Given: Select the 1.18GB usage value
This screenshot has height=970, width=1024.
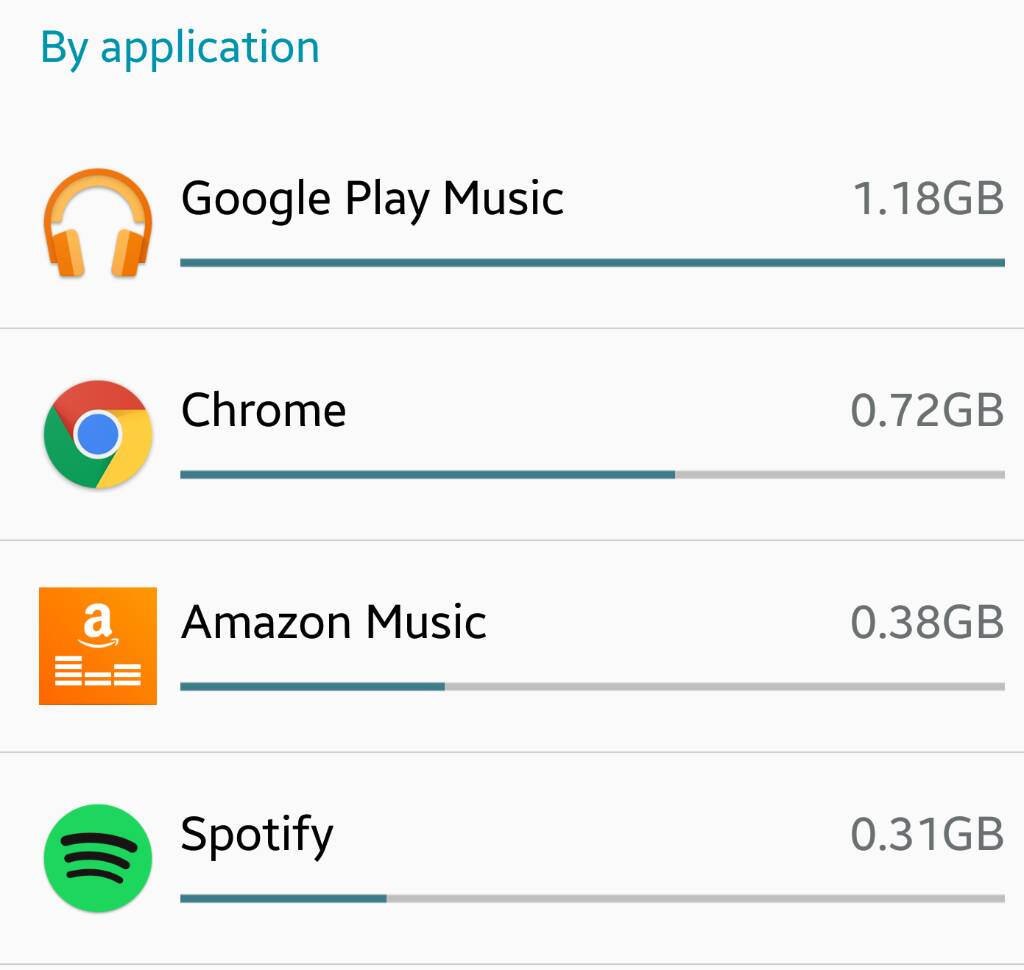Looking at the screenshot, I should point(929,199).
